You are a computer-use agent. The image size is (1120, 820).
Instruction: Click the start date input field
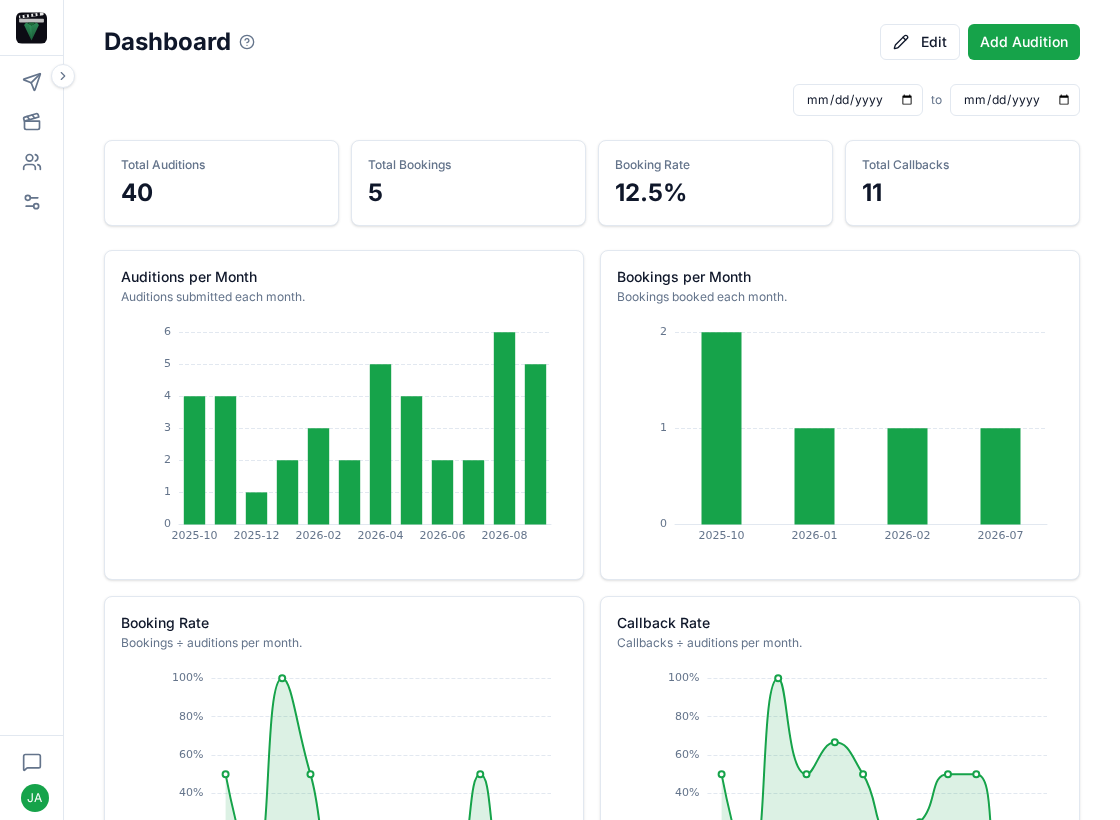pyautogui.click(x=858, y=100)
